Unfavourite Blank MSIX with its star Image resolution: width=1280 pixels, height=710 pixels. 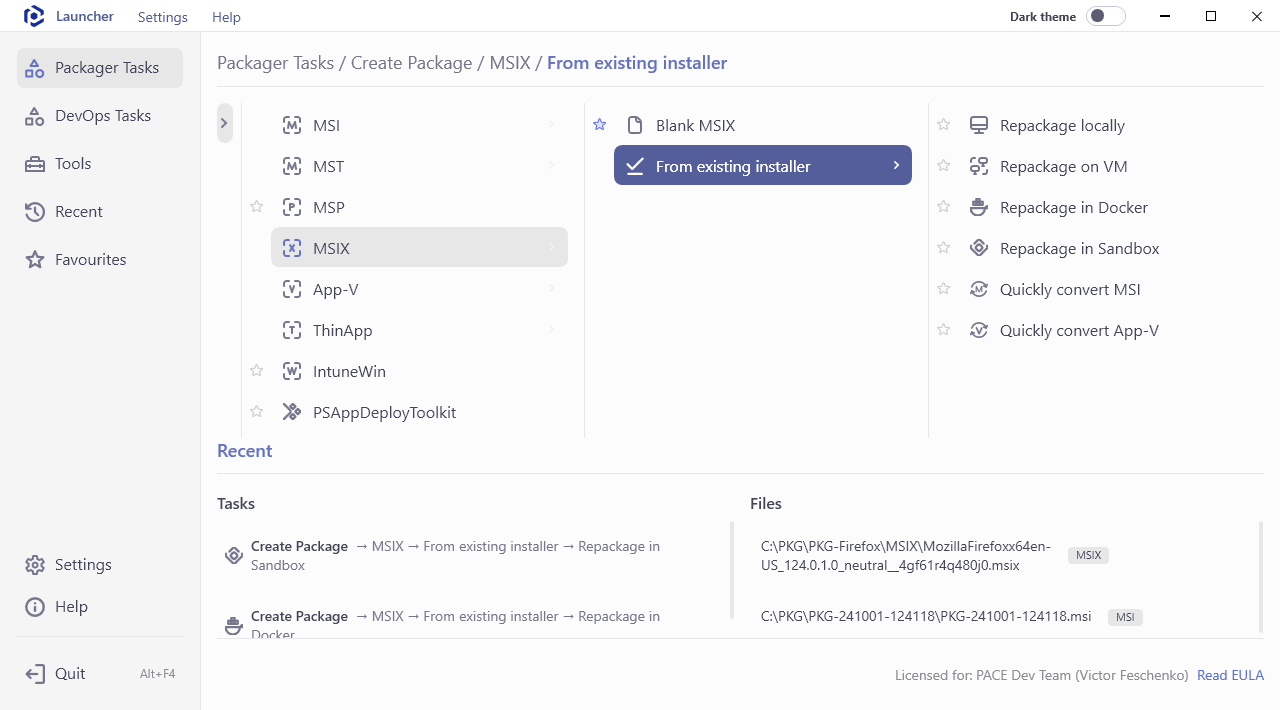tap(600, 125)
